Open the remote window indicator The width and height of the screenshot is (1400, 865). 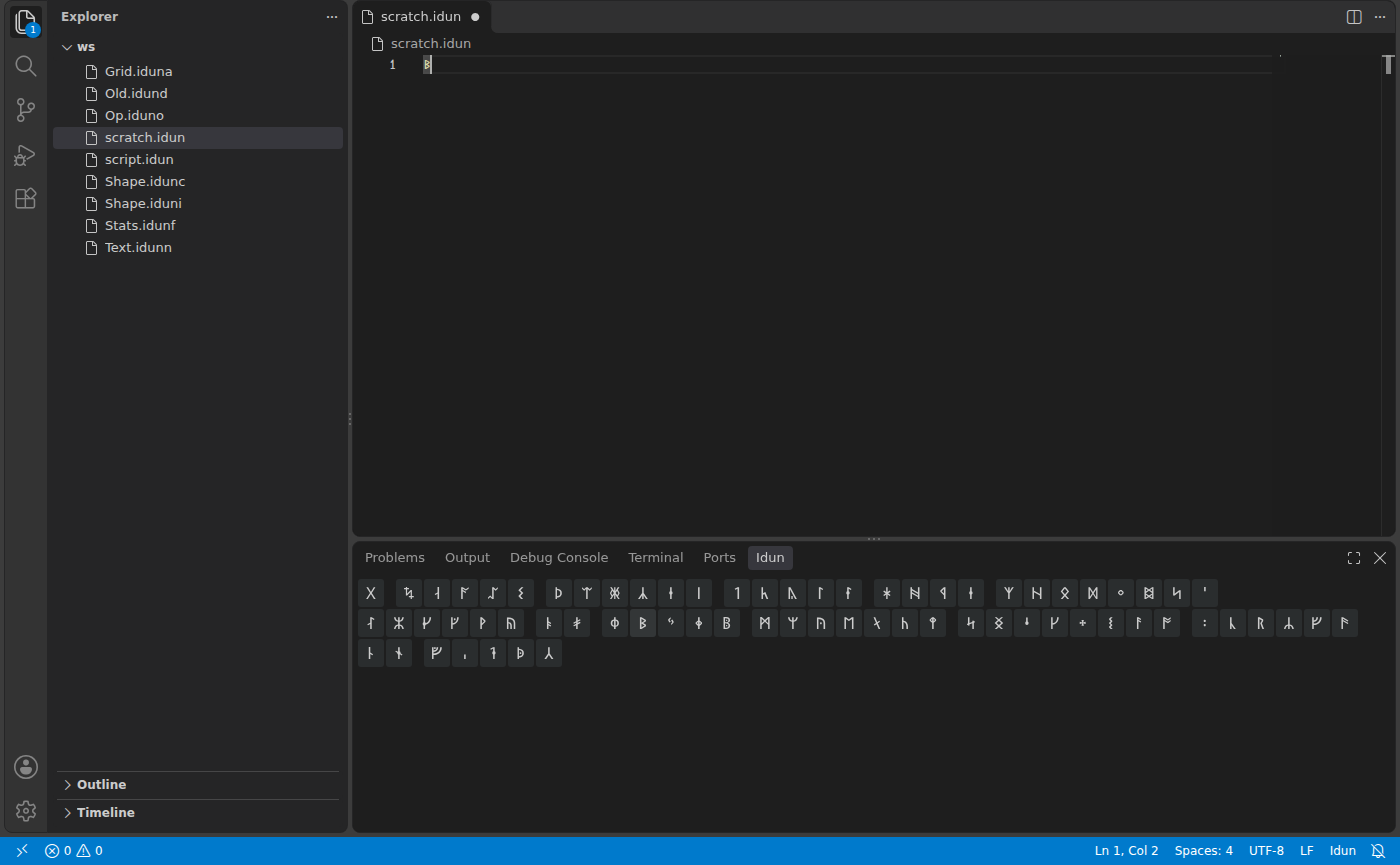click(x=22, y=851)
